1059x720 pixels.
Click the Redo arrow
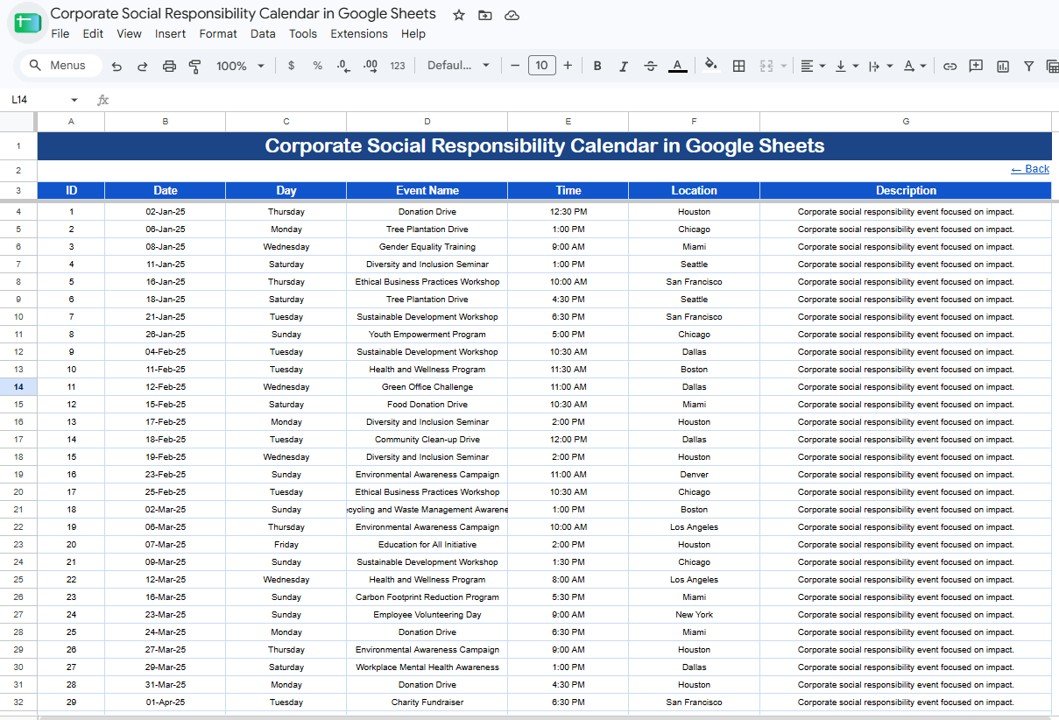coord(143,66)
